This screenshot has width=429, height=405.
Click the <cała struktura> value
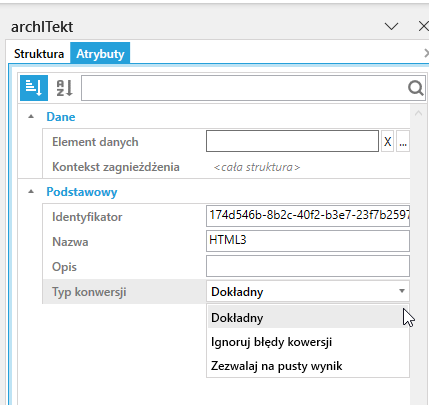pyautogui.click(x=257, y=167)
